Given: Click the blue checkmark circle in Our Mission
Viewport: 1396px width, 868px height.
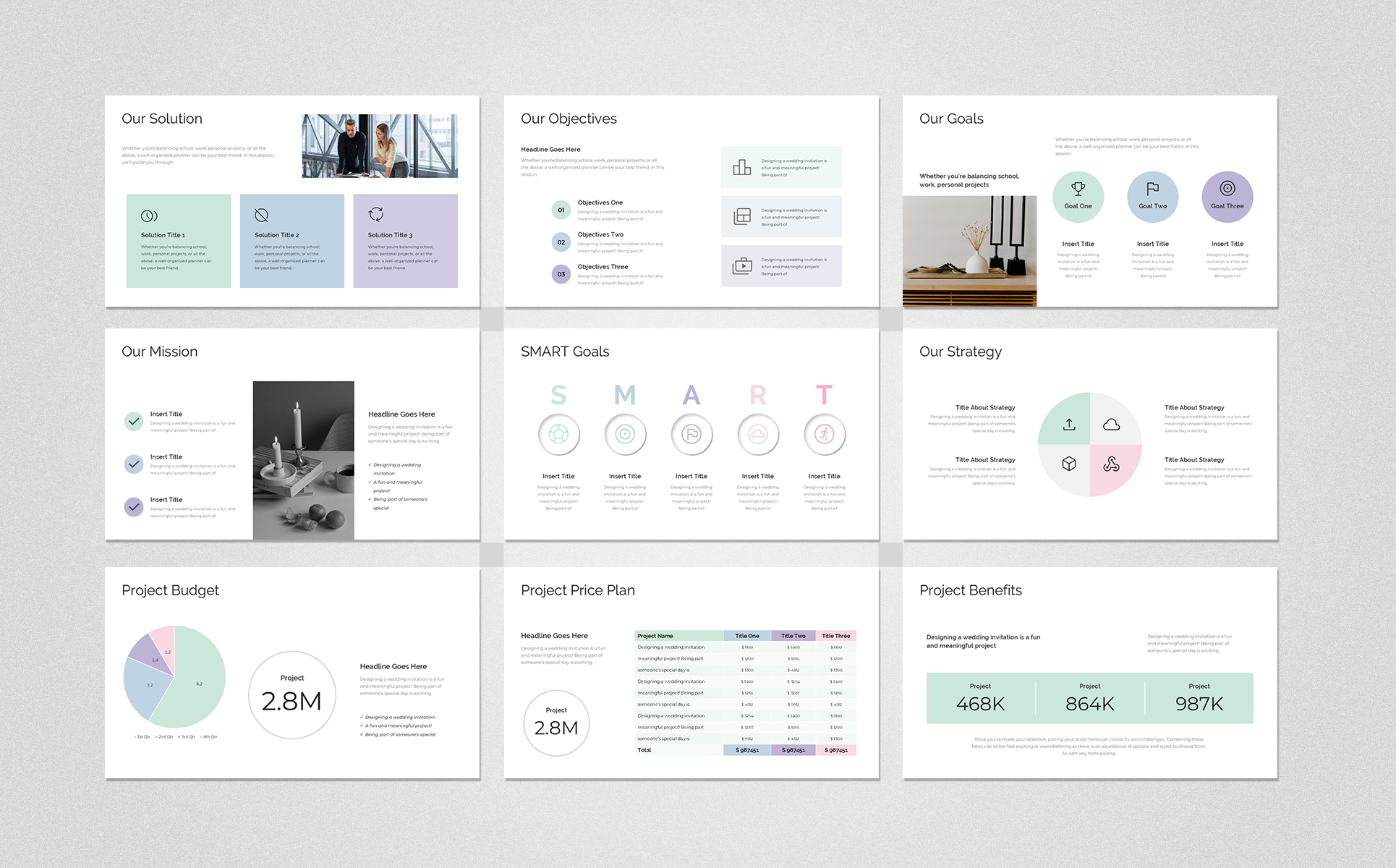Looking at the screenshot, I should coord(134,464).
